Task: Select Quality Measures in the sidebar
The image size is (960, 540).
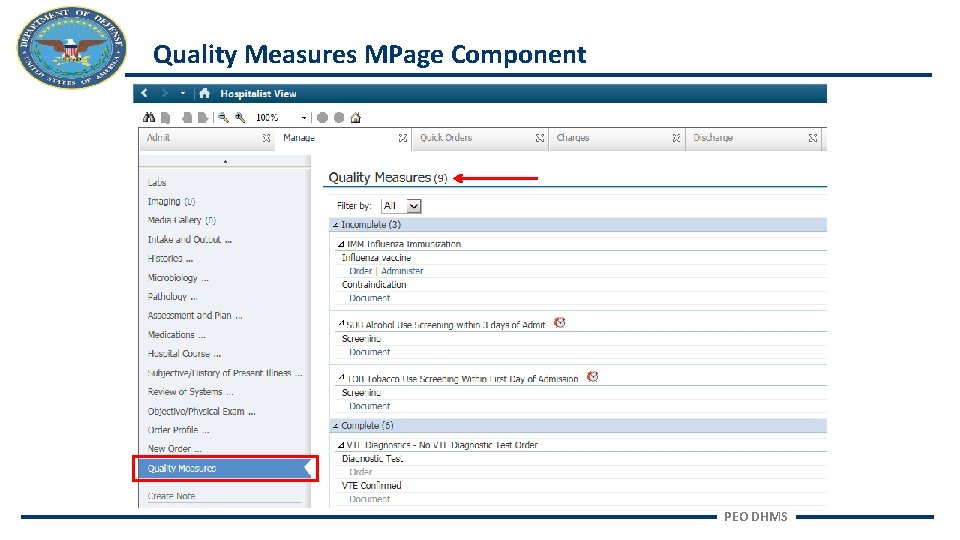Action: click(225, 468)
